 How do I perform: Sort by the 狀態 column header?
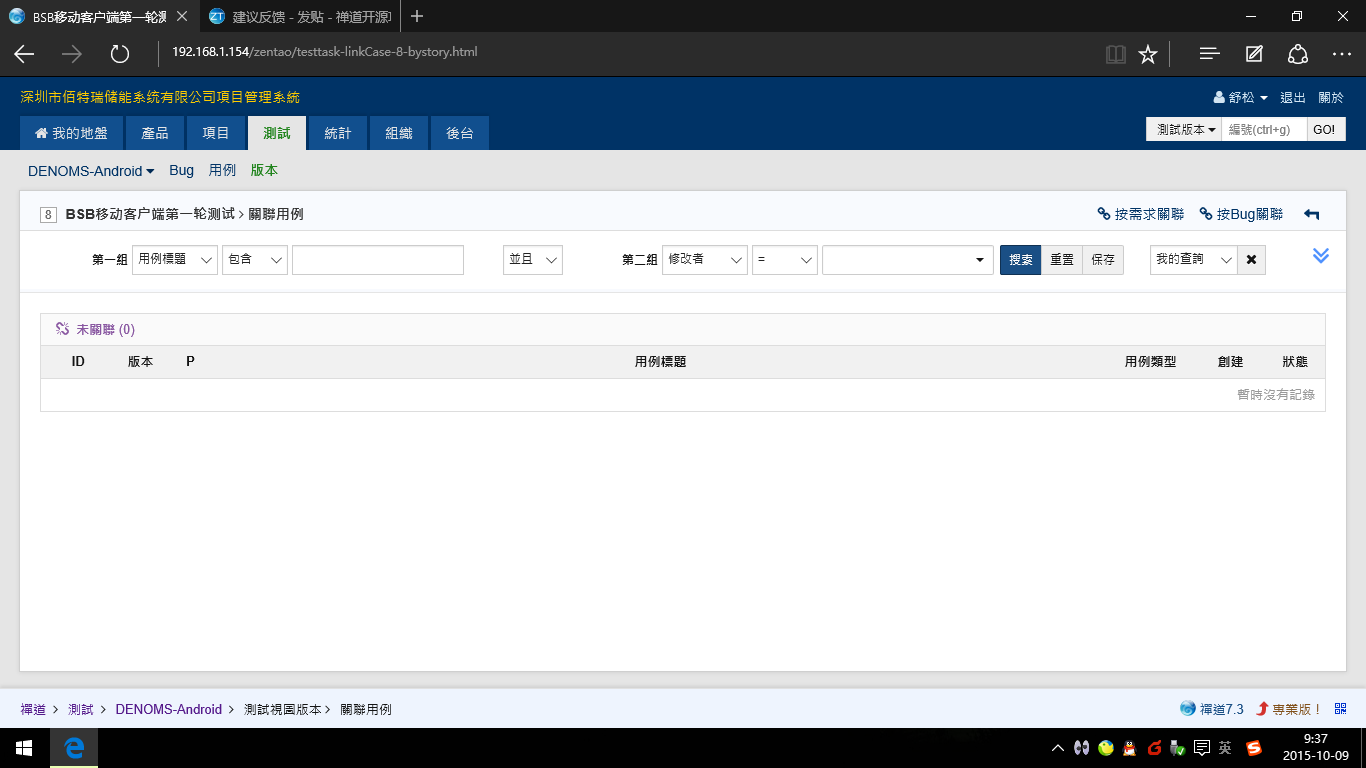point(1295,362)
